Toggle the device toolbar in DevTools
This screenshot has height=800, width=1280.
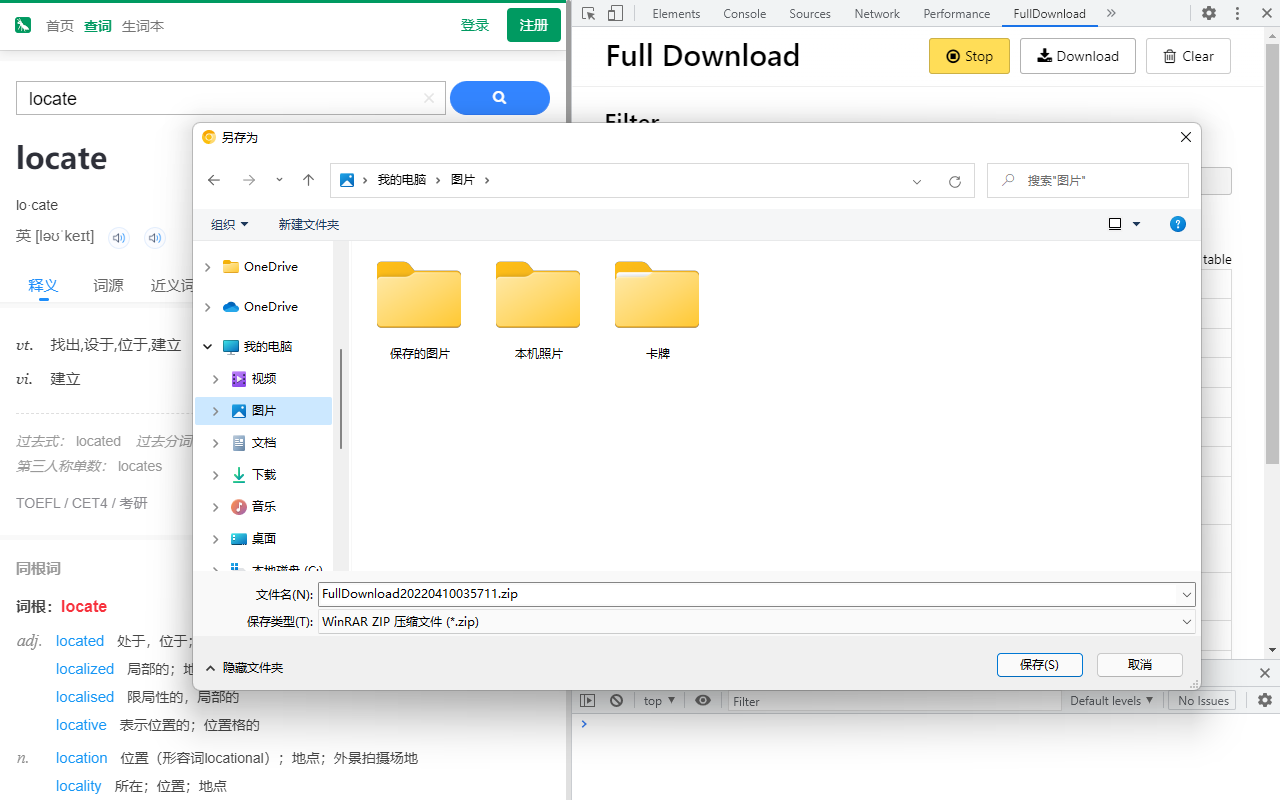615,13
